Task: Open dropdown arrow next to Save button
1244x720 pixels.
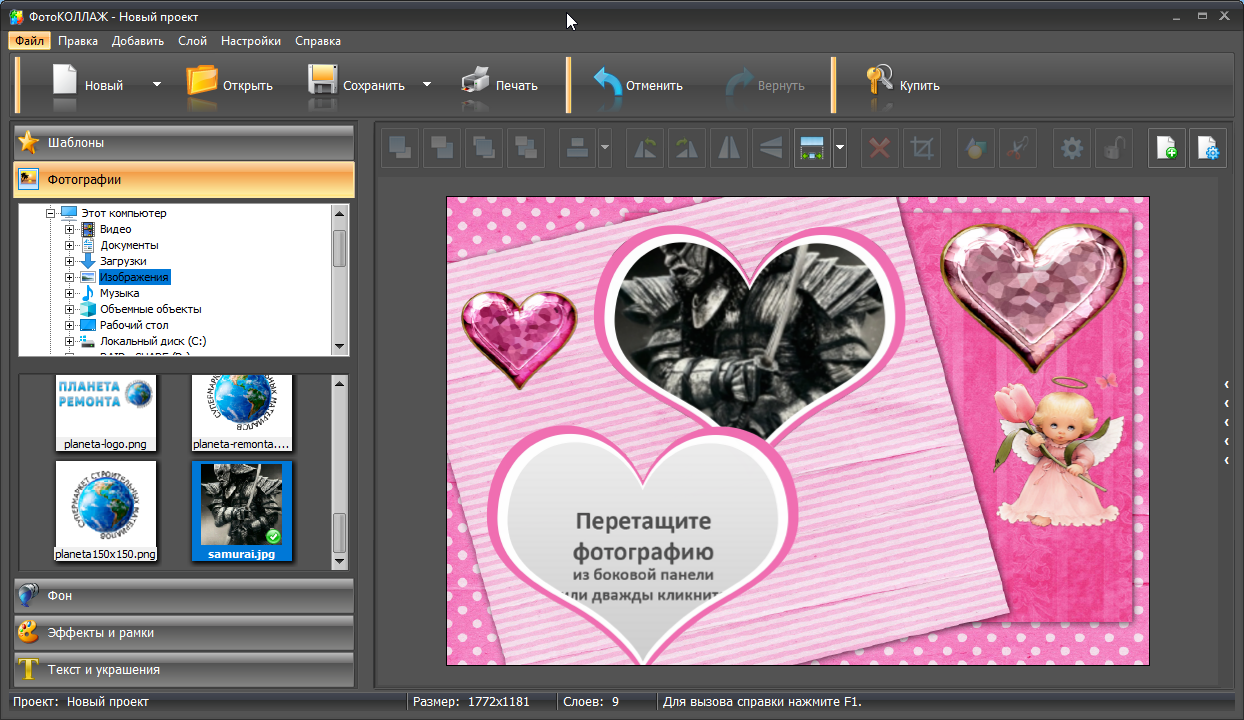Action: [x=427, y=84]
